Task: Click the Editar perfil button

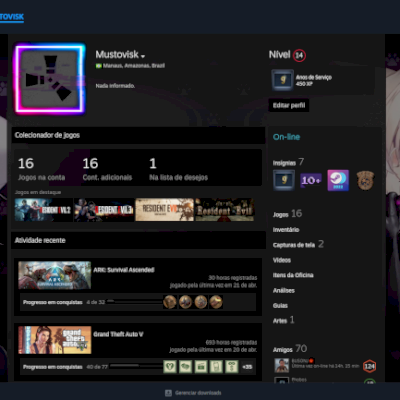Action: pyautogui.click(x=289, y=105)
